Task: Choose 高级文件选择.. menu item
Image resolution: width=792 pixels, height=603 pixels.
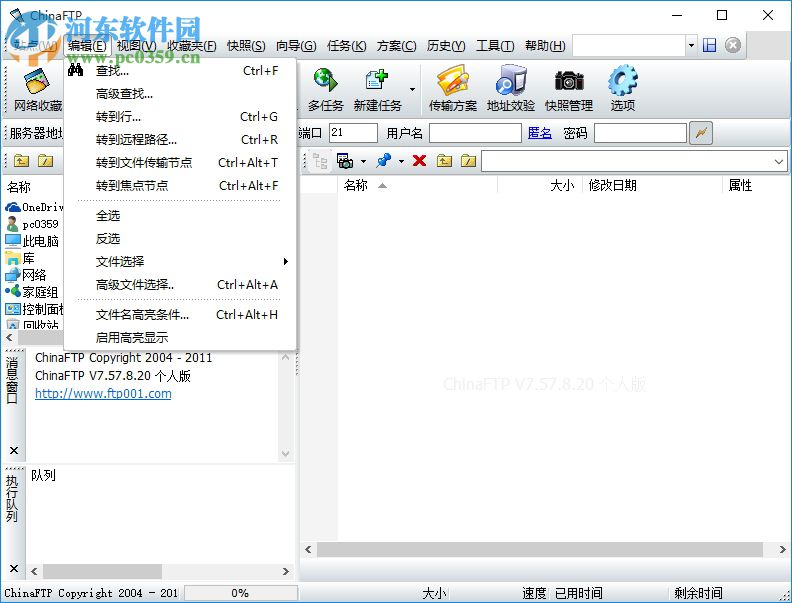Action: click(x=180, y=285)
